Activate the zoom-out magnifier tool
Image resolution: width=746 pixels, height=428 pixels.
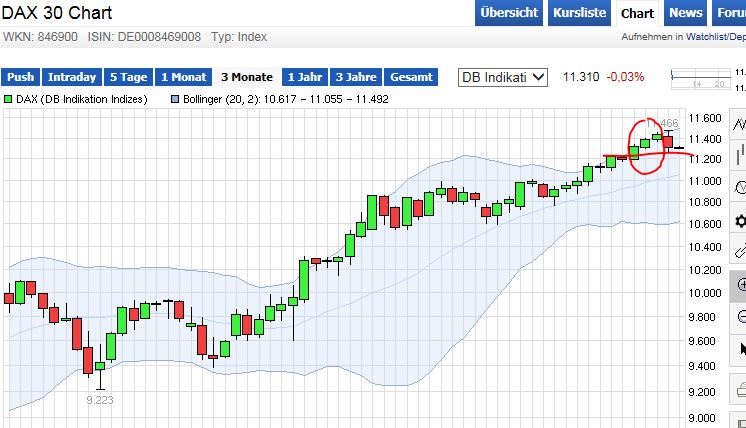click(739, 316)
